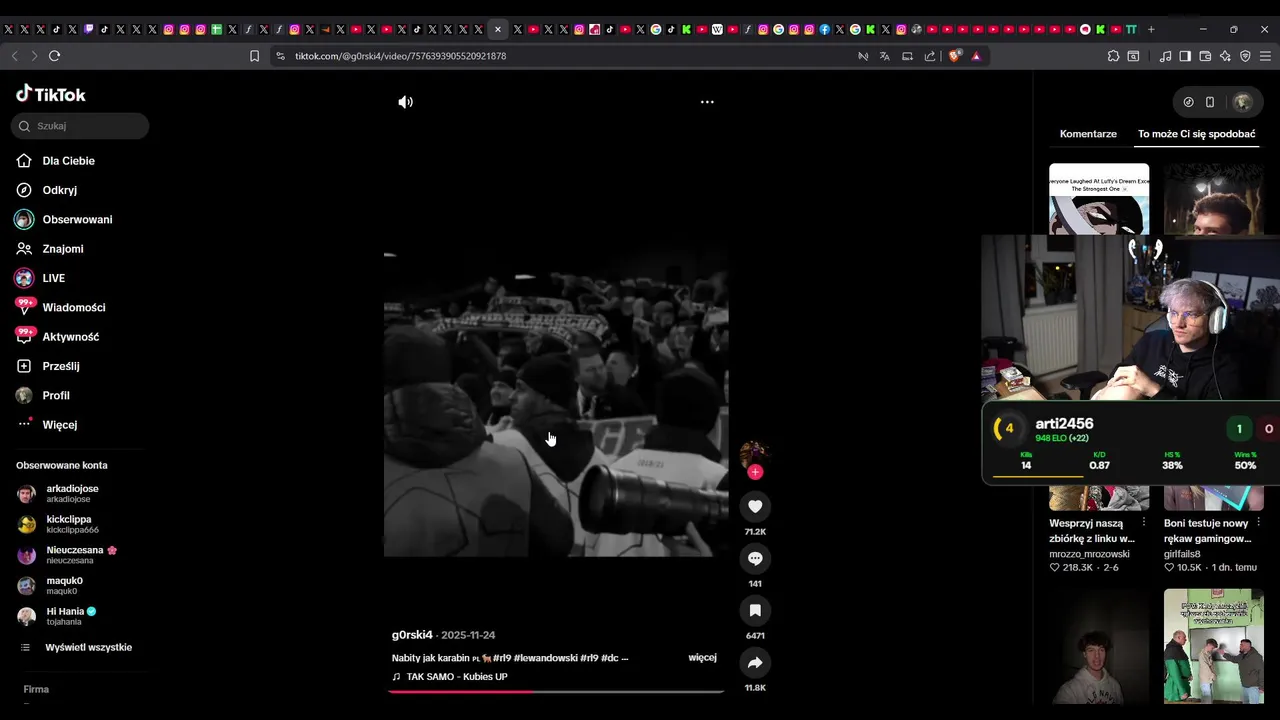Open the three-dot video options menu
Viewport: 1280px width, 720px height.
coord(707,102)
